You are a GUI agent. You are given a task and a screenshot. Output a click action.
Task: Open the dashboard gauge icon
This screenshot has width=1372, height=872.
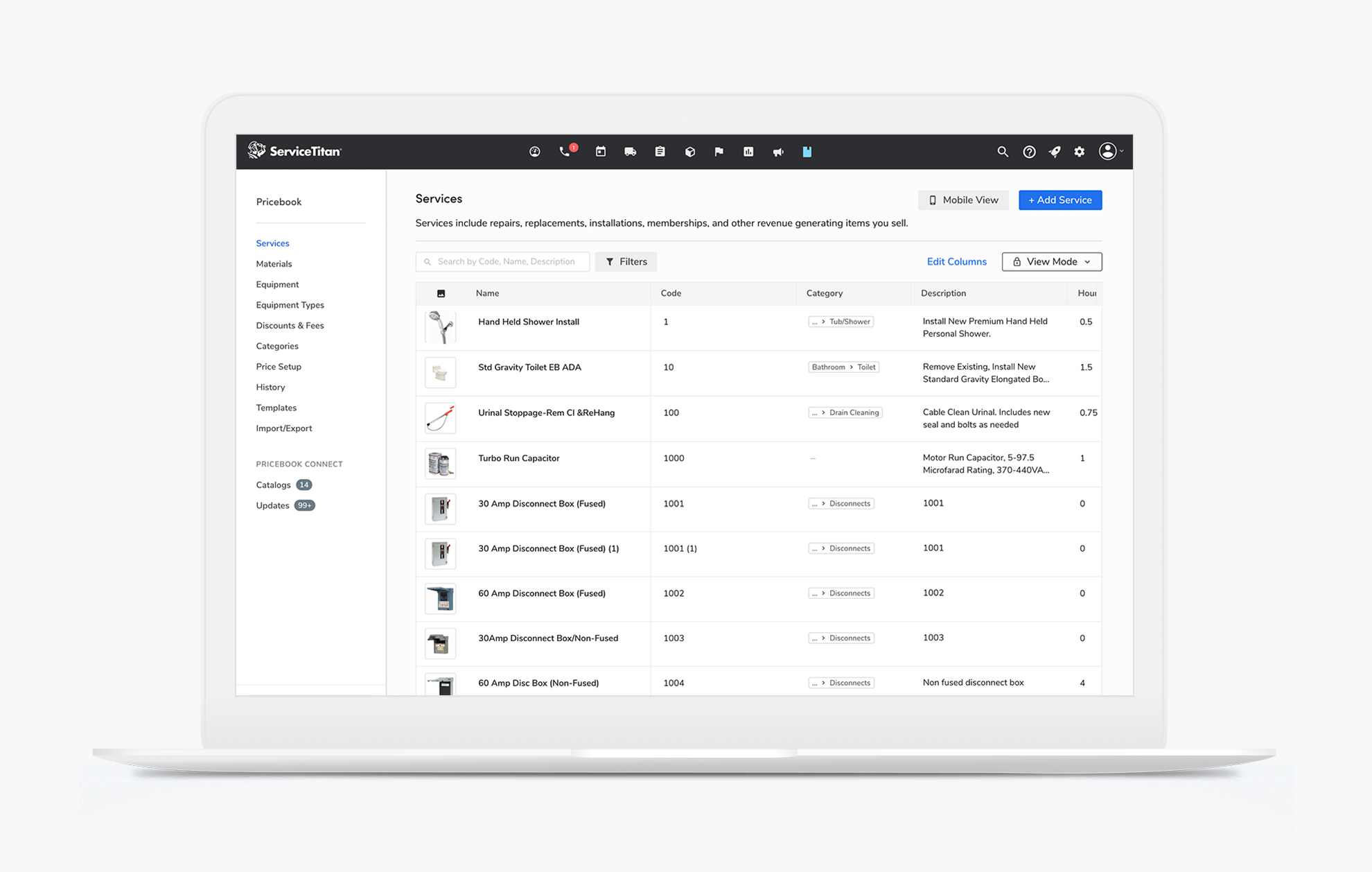534,152
